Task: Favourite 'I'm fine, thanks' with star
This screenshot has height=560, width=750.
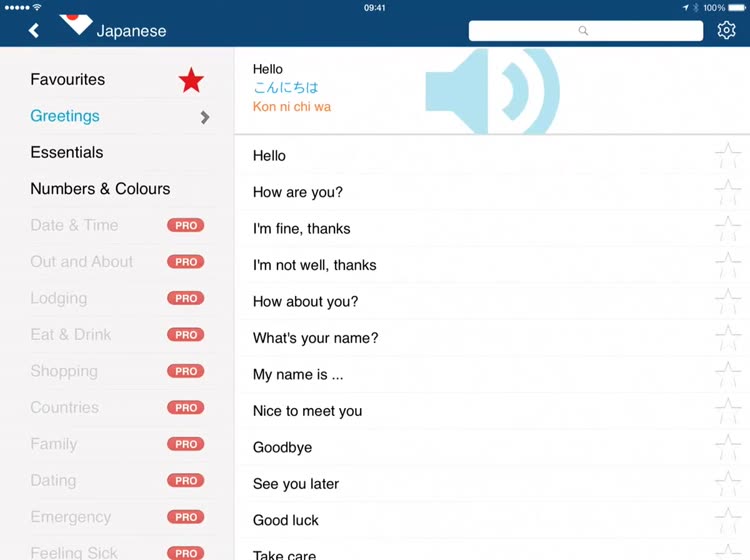Action: (728, 229)
